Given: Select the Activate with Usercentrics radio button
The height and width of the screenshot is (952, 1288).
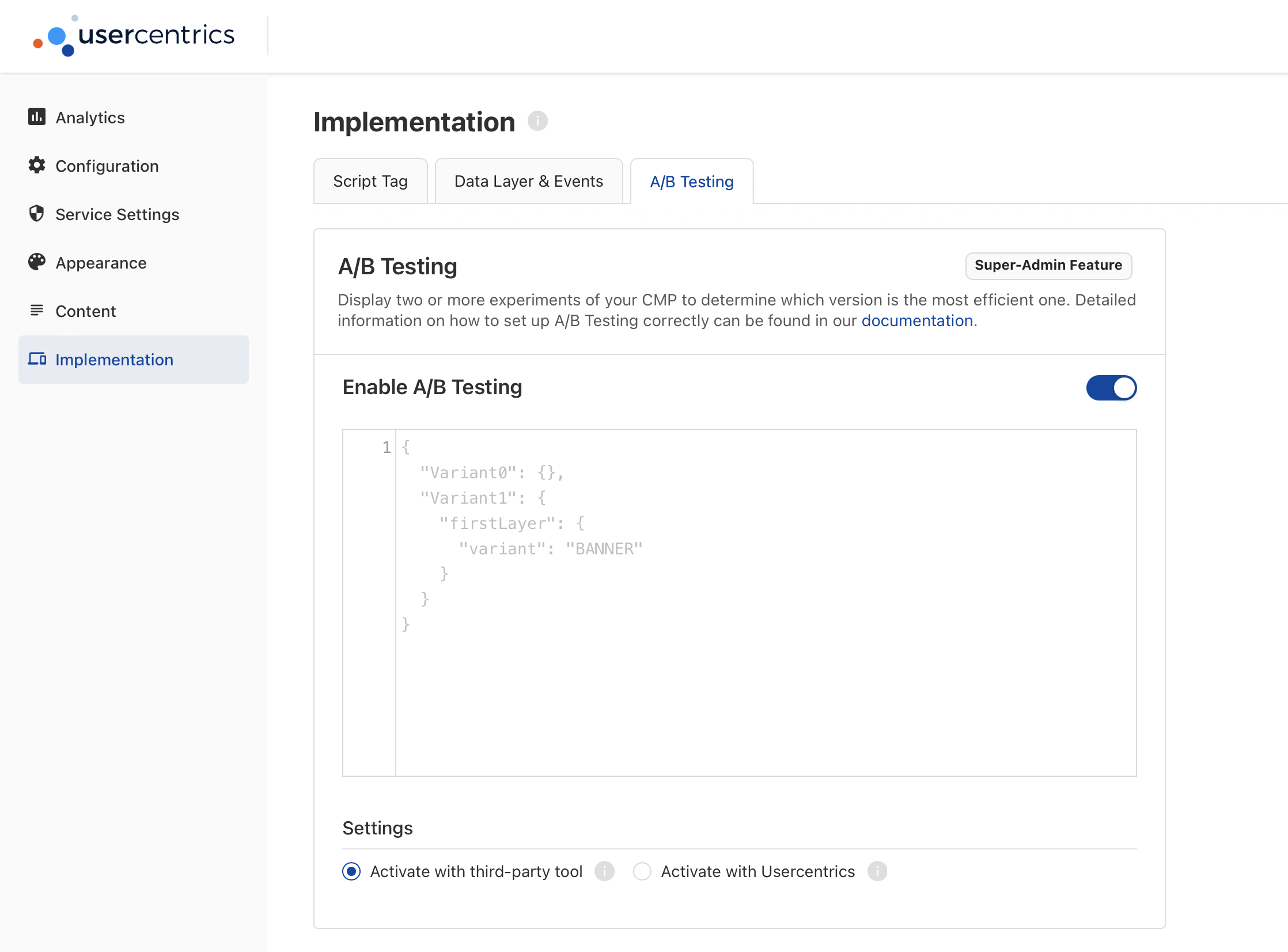Looking at the screenshot, I should coord(641,872).
